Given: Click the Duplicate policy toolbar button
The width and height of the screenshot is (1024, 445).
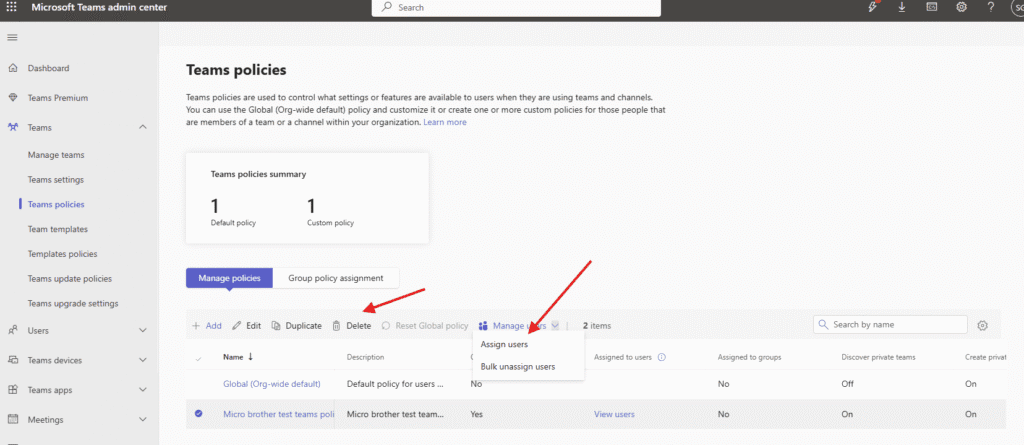Looking at the screenshot, I should (296, 326).
